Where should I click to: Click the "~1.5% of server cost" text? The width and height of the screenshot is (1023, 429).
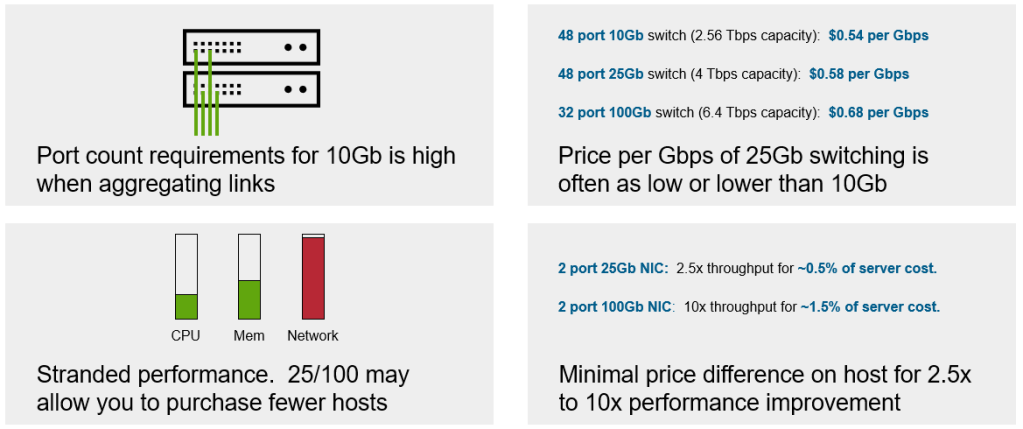(x=870, y=306)
